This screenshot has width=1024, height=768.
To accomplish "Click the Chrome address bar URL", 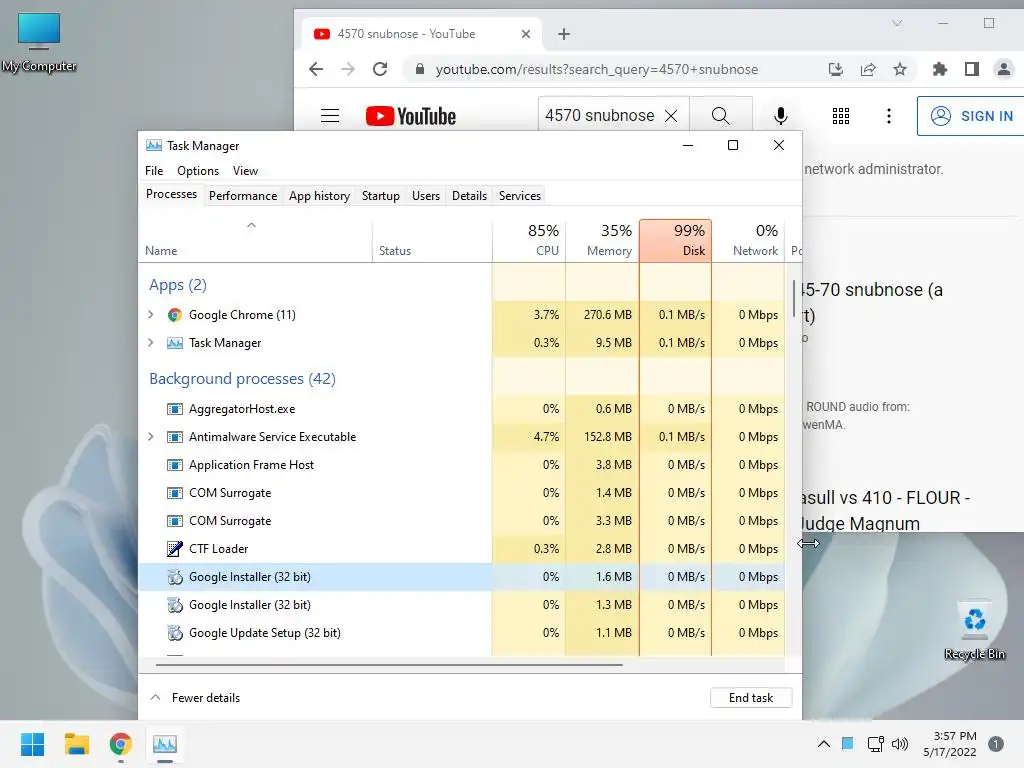I will tap(596, 69).
